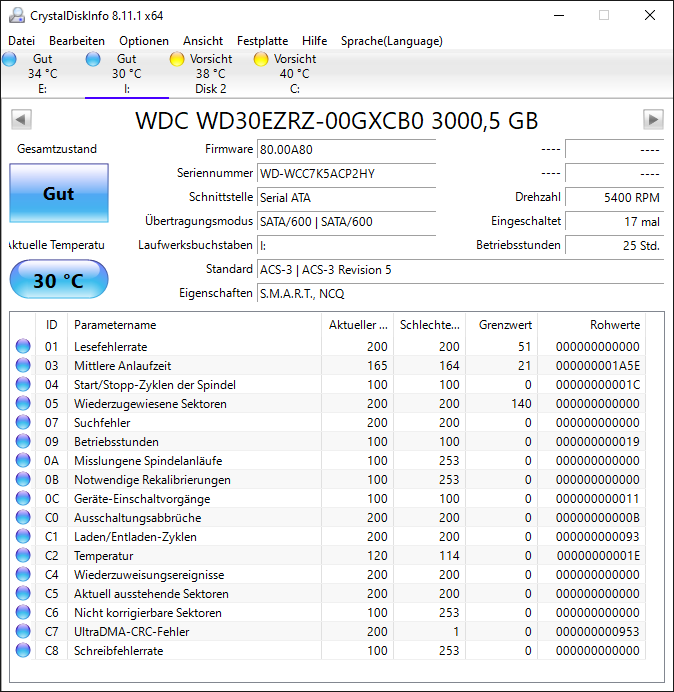The image size is (674, 692).
Task: Select the Mittlere Anlaufzeit parameter name
Action: [122, 366]
